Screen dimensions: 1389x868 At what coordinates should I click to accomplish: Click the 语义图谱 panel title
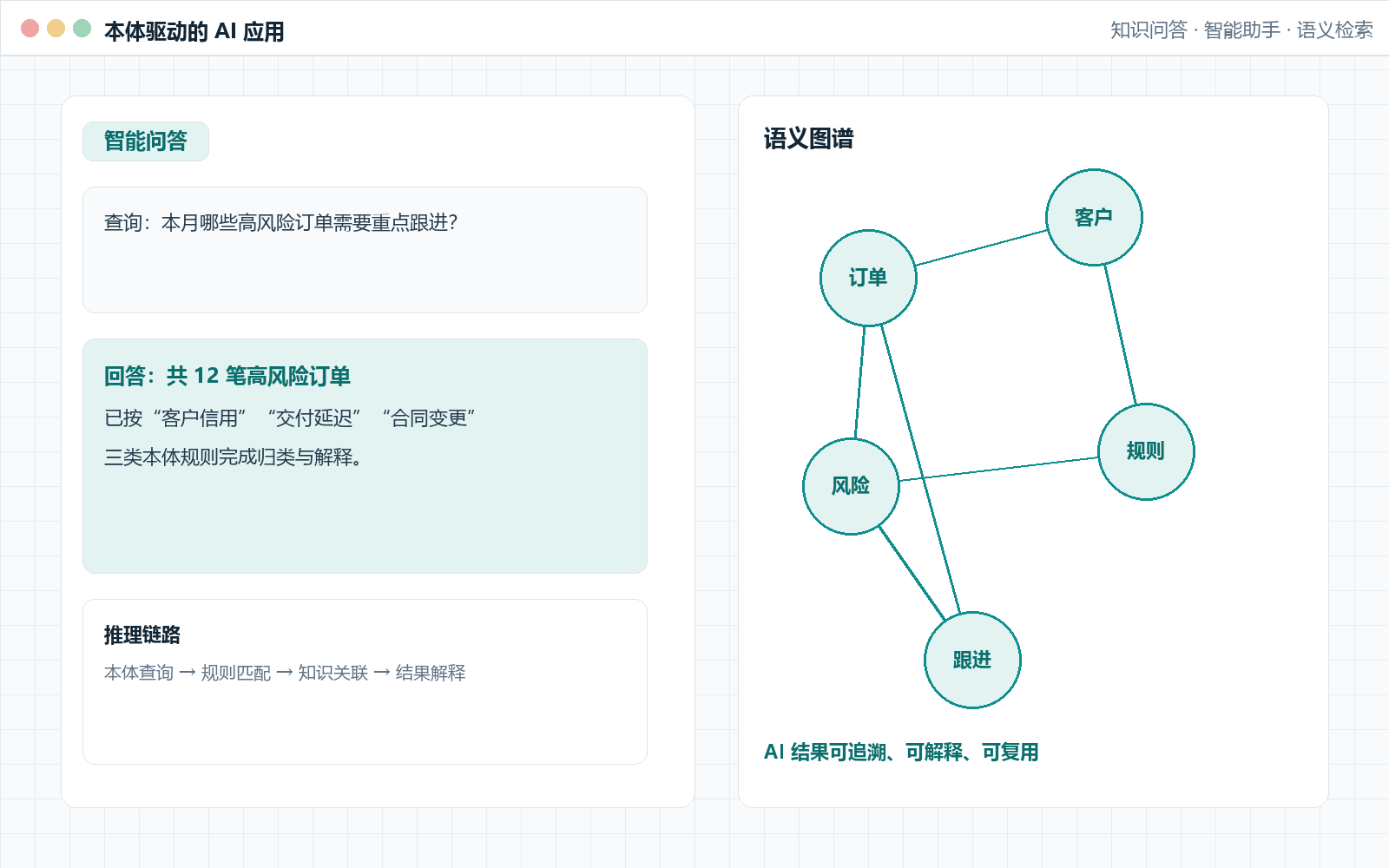pyautogui.click(x=809, y=139)
